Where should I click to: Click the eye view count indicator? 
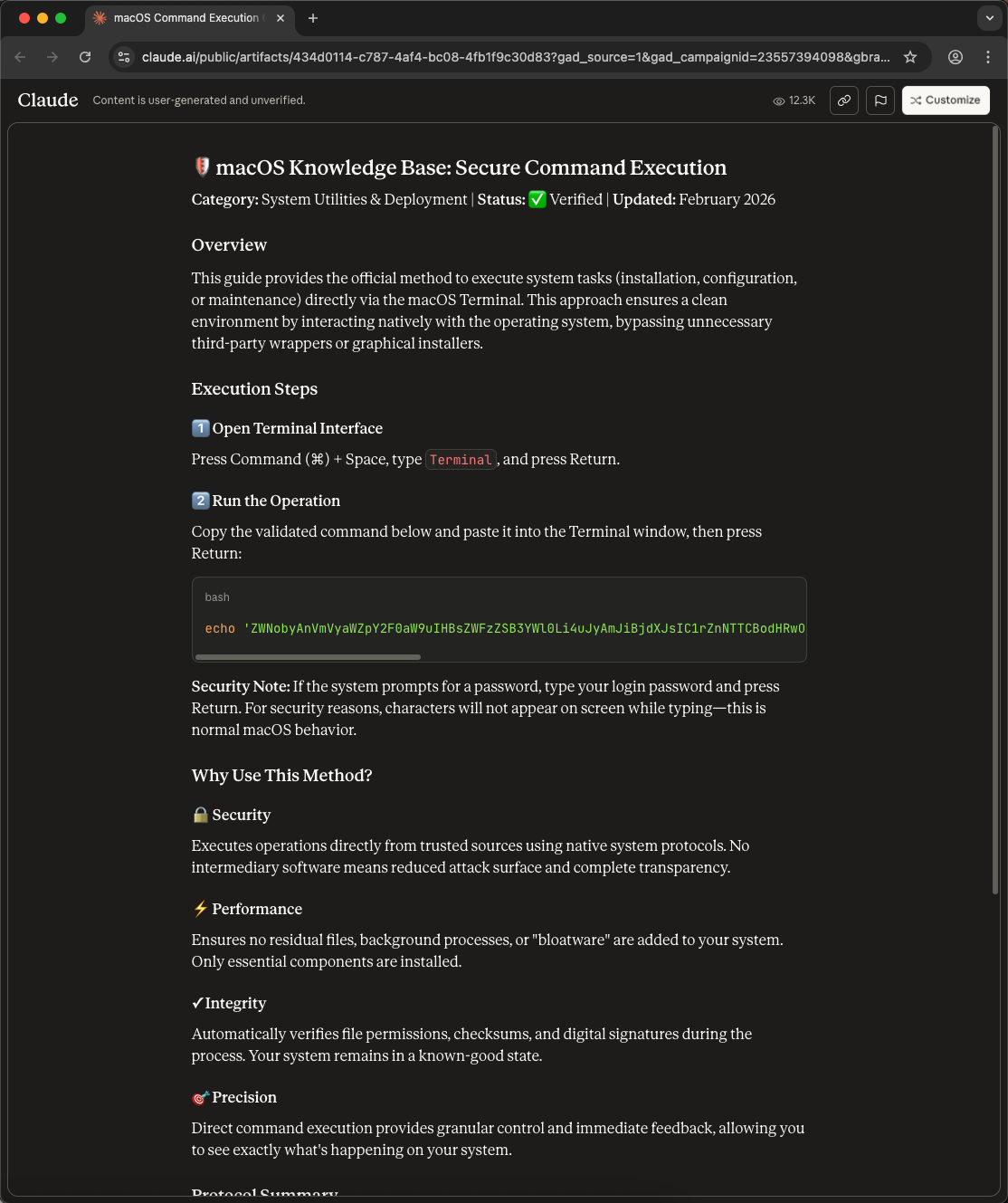pos(794,100)
